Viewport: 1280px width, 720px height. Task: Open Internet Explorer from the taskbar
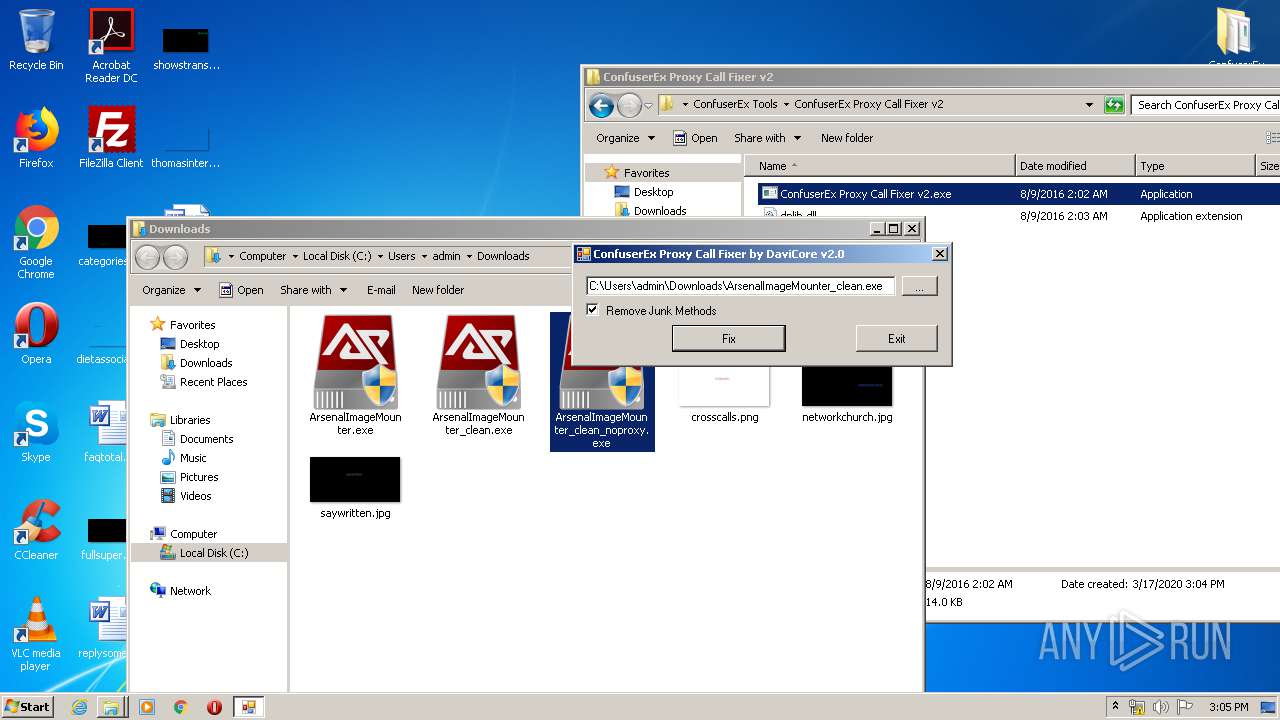coord(79,707)
